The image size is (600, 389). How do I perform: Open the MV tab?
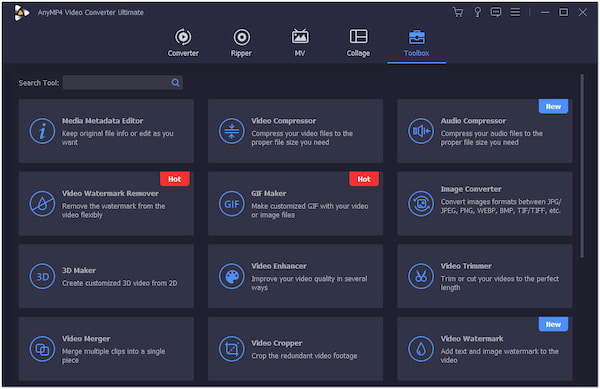point(300,42)
